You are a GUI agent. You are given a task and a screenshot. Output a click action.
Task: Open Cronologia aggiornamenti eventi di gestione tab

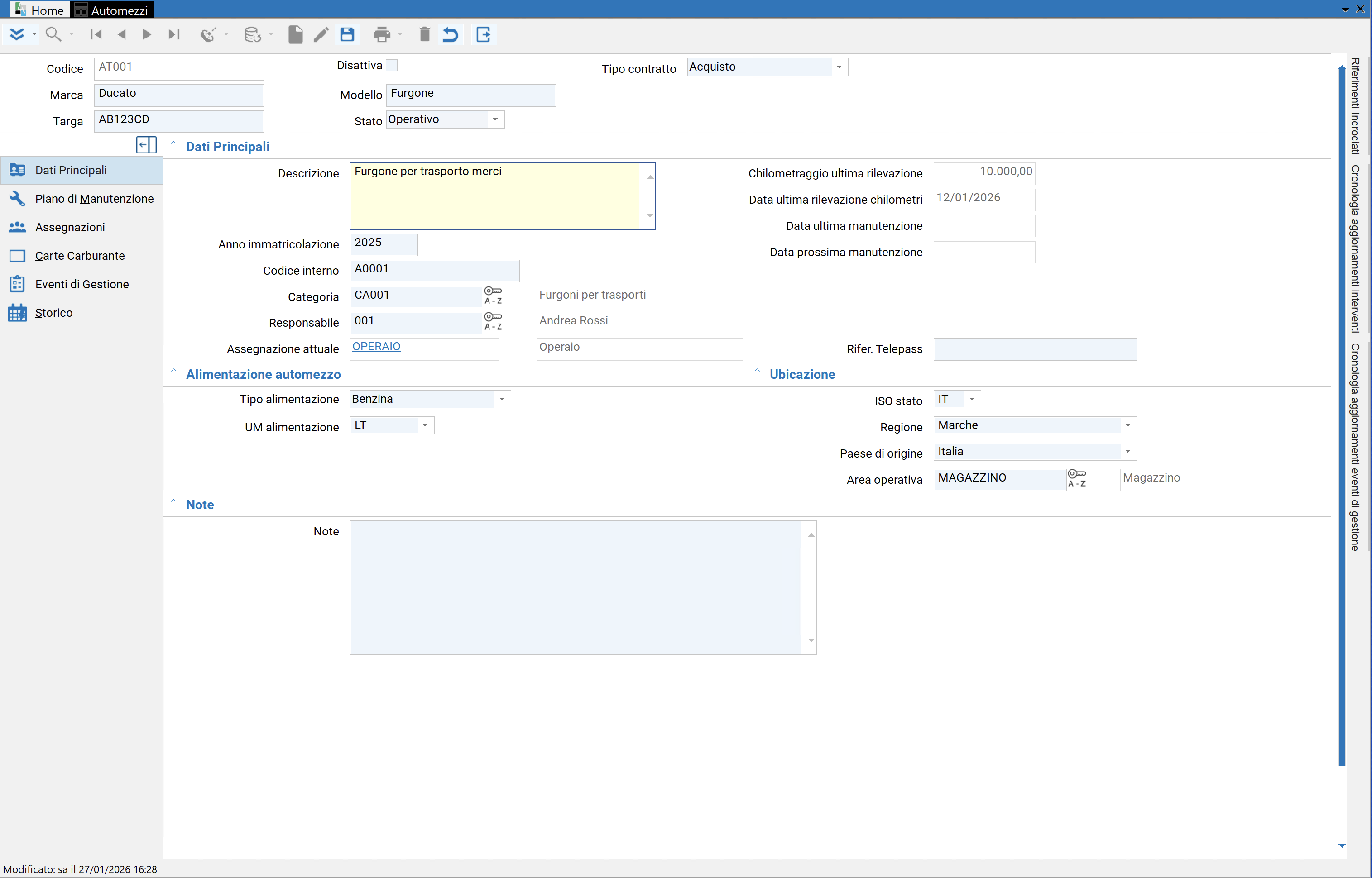(1355, 447)
